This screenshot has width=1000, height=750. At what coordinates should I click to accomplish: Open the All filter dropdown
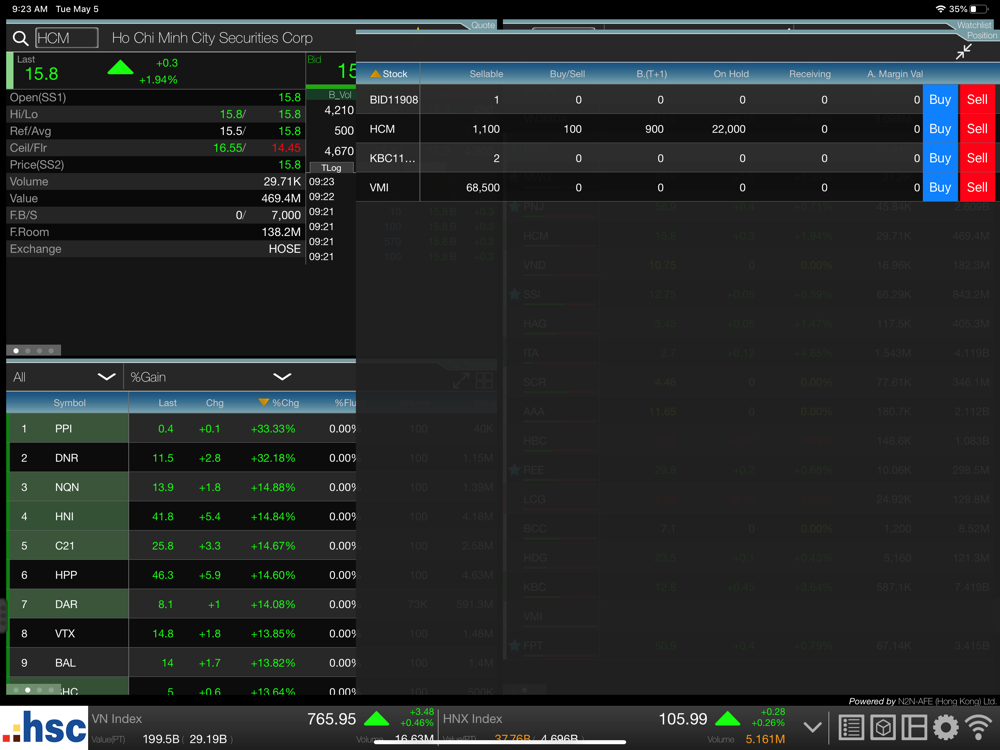[64, 377]
